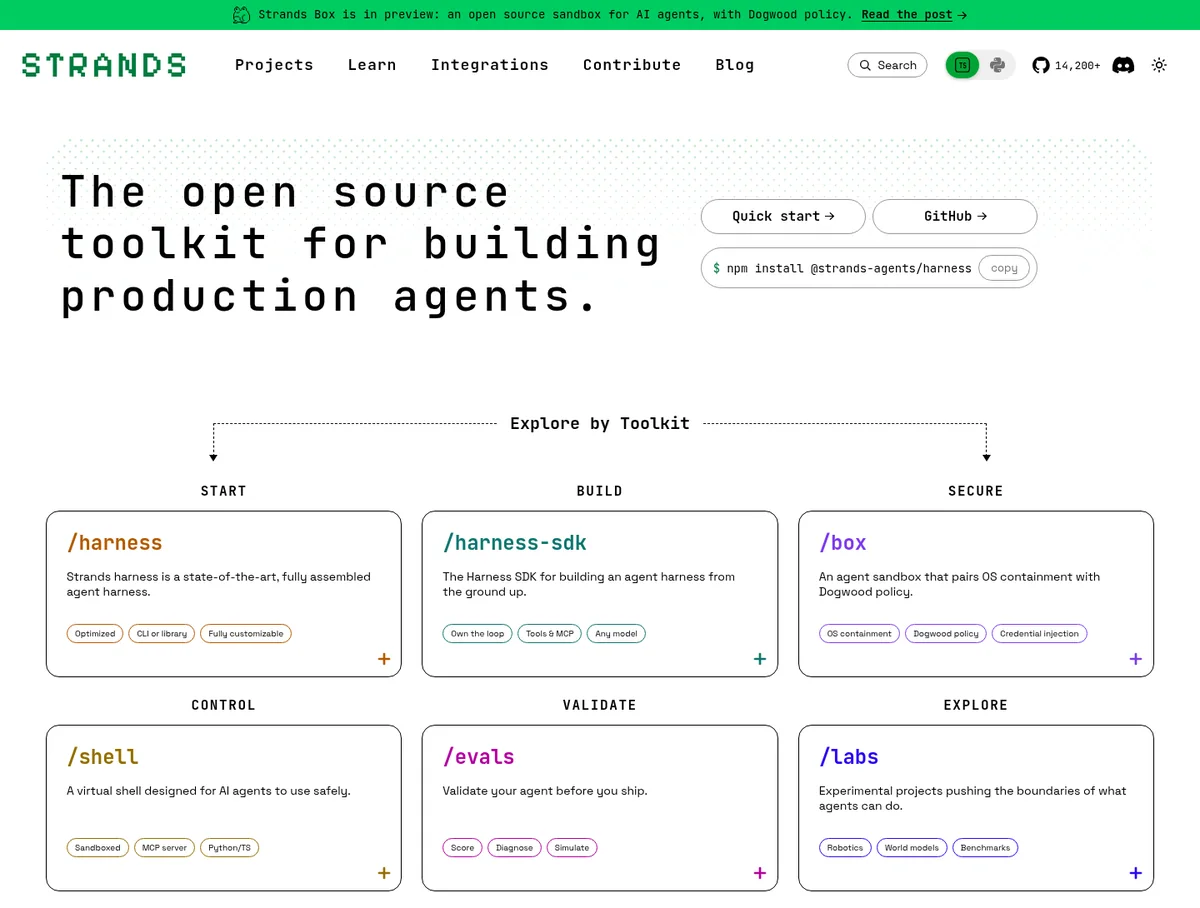This screenshot has width=1200, height=908.
Task: Open the Integrations menu
Action: (490, 65)
